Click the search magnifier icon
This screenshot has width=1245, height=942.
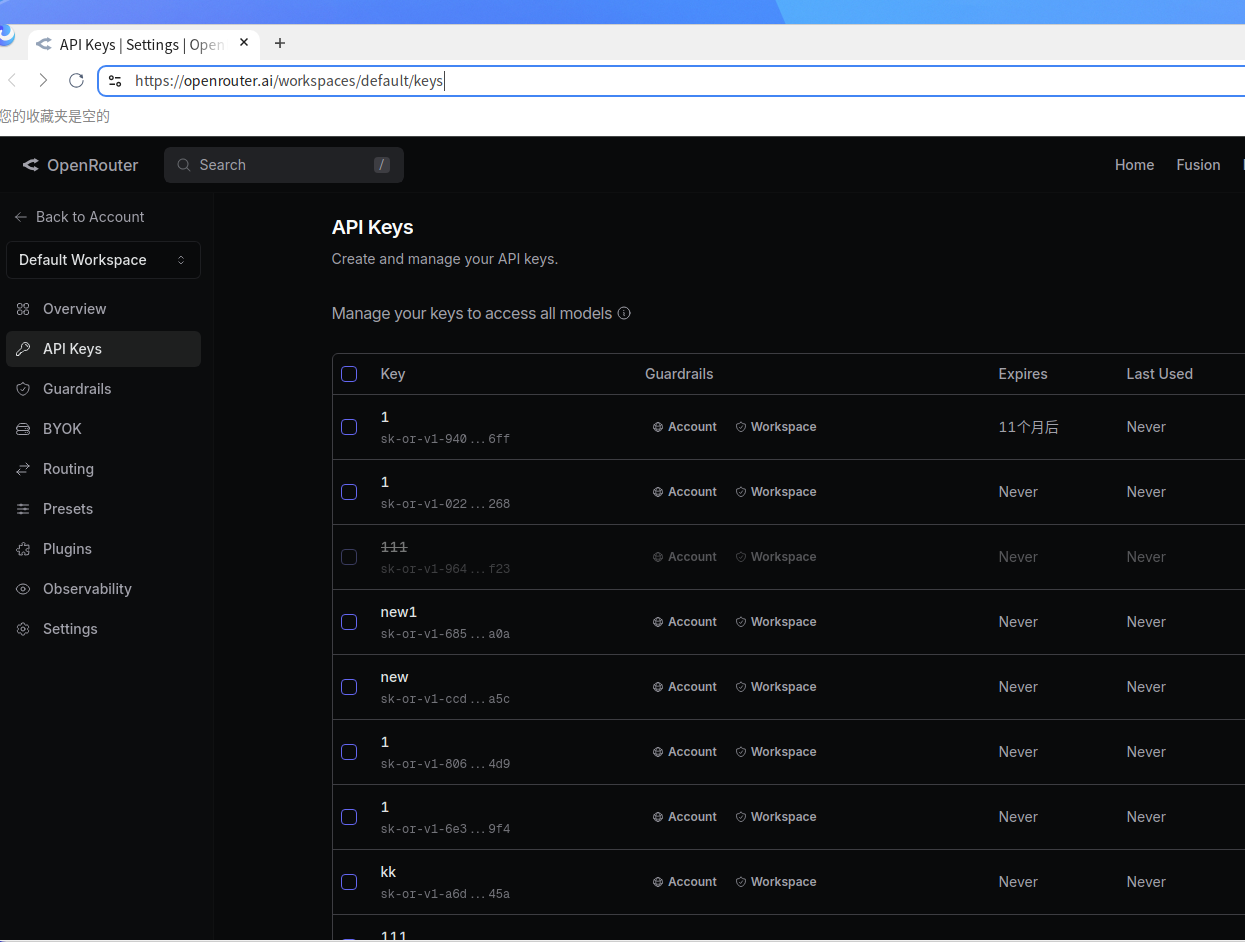point(184,165)
